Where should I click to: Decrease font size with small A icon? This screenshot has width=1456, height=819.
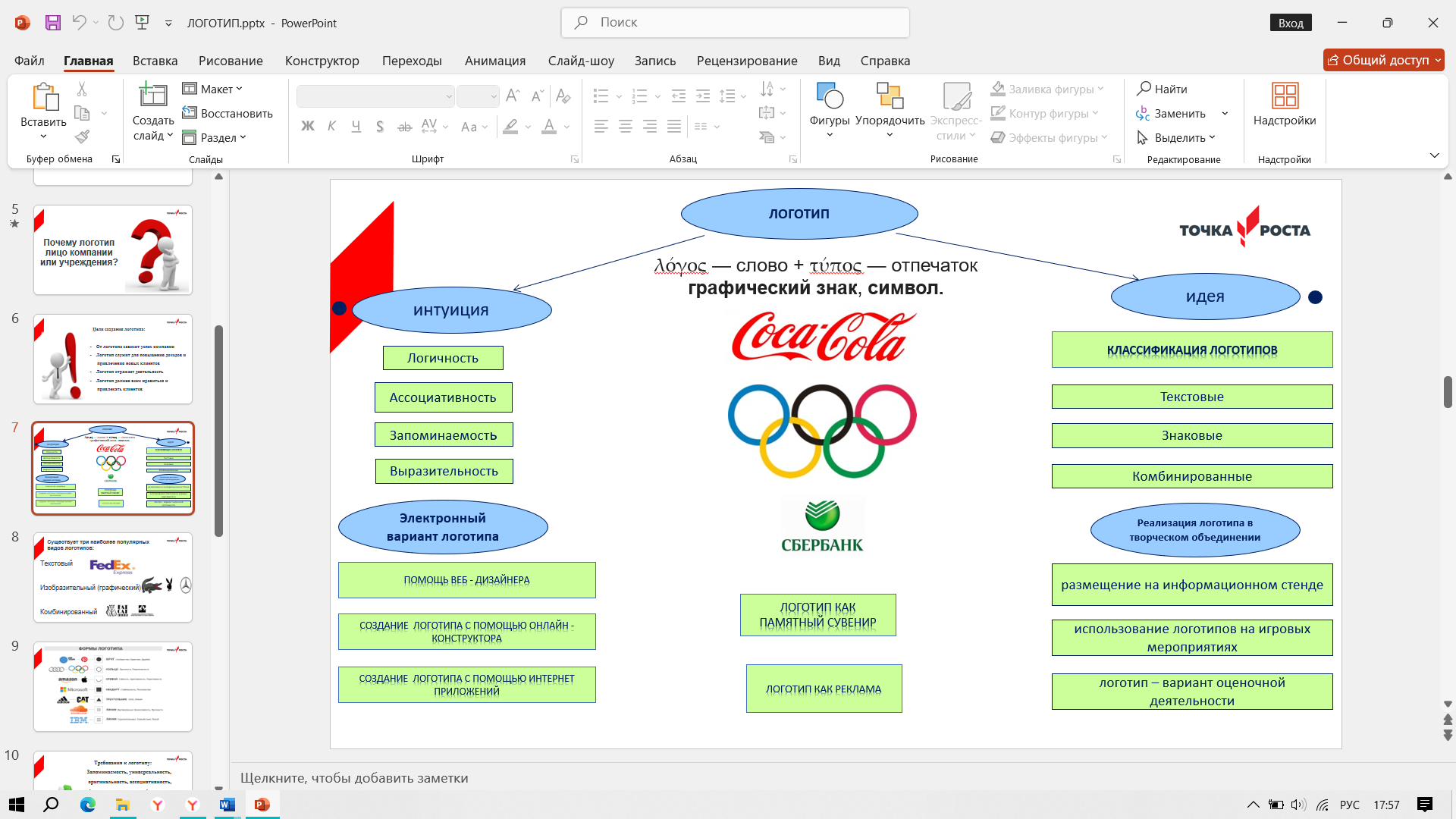pyautogui.click(x=537, y=96)
